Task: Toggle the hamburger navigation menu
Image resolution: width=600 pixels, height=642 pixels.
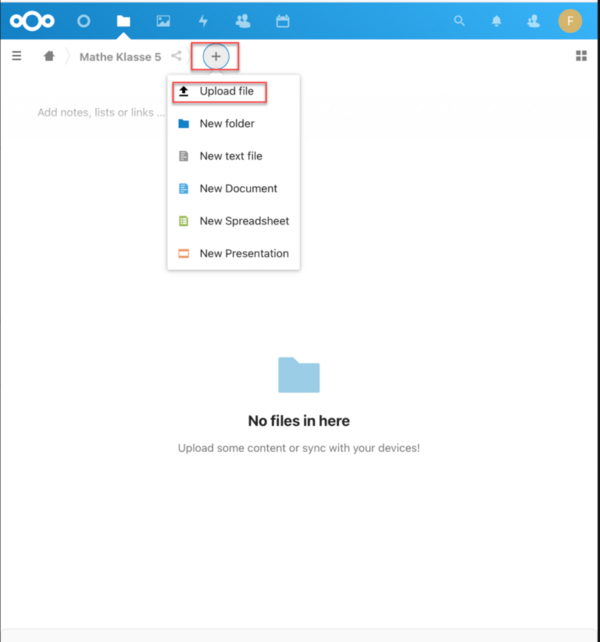Action: (16, 56)
